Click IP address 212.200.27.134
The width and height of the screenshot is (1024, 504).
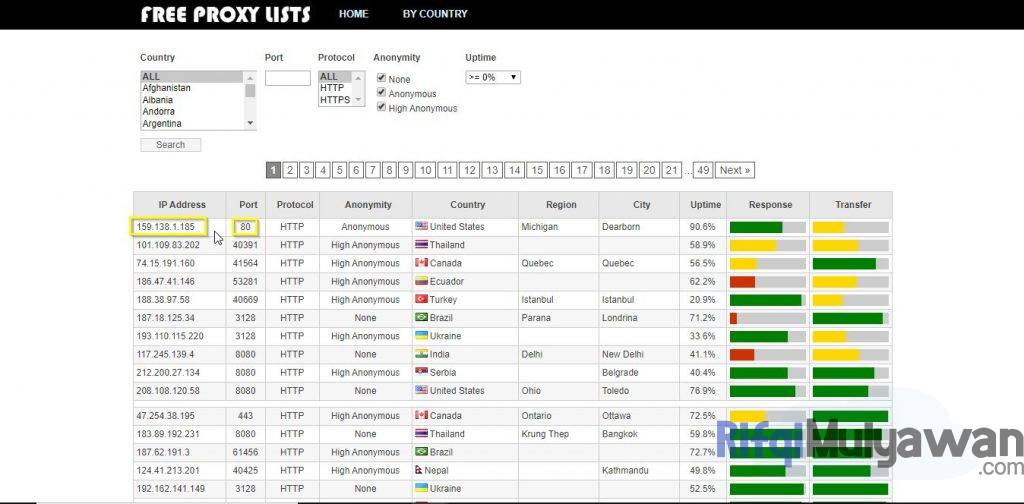point(168,373)
